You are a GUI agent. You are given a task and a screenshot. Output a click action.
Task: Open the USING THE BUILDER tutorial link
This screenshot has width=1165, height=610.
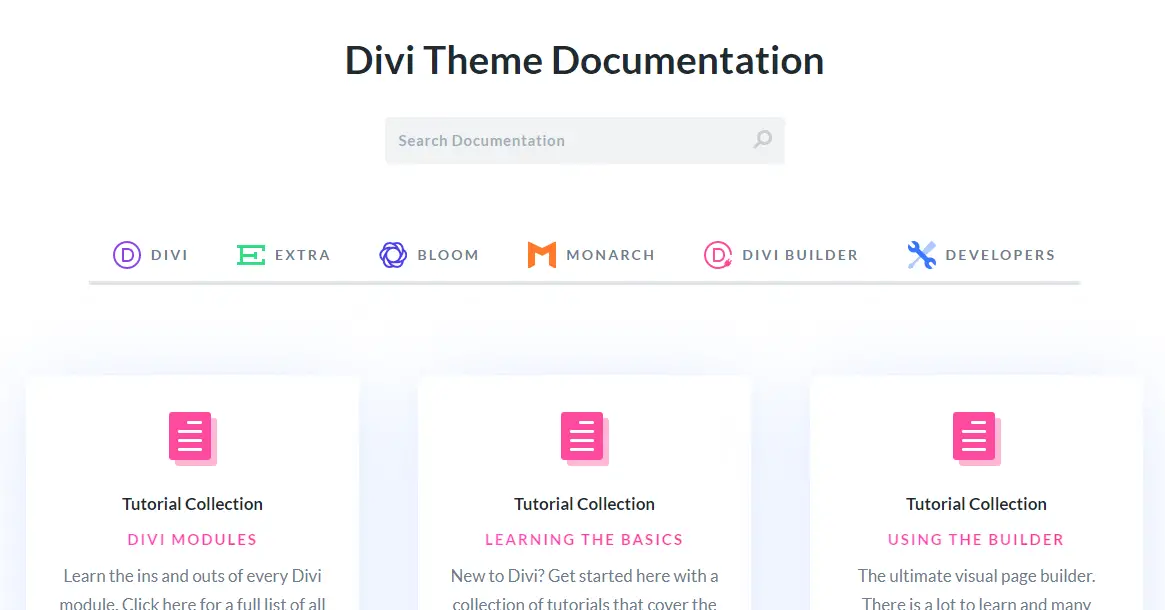[976, 539]
